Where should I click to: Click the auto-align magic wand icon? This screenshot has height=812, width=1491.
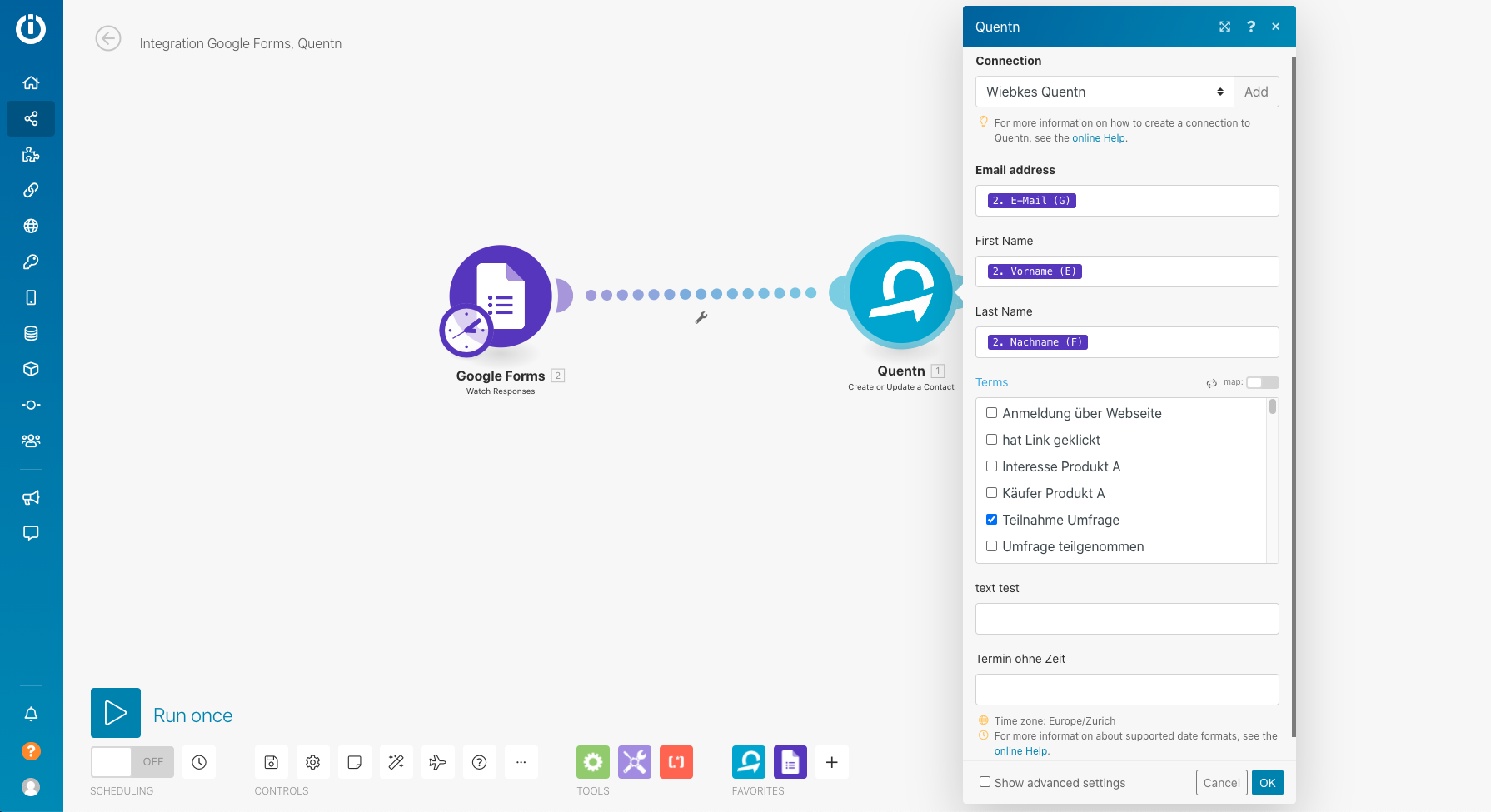[396, 762]
